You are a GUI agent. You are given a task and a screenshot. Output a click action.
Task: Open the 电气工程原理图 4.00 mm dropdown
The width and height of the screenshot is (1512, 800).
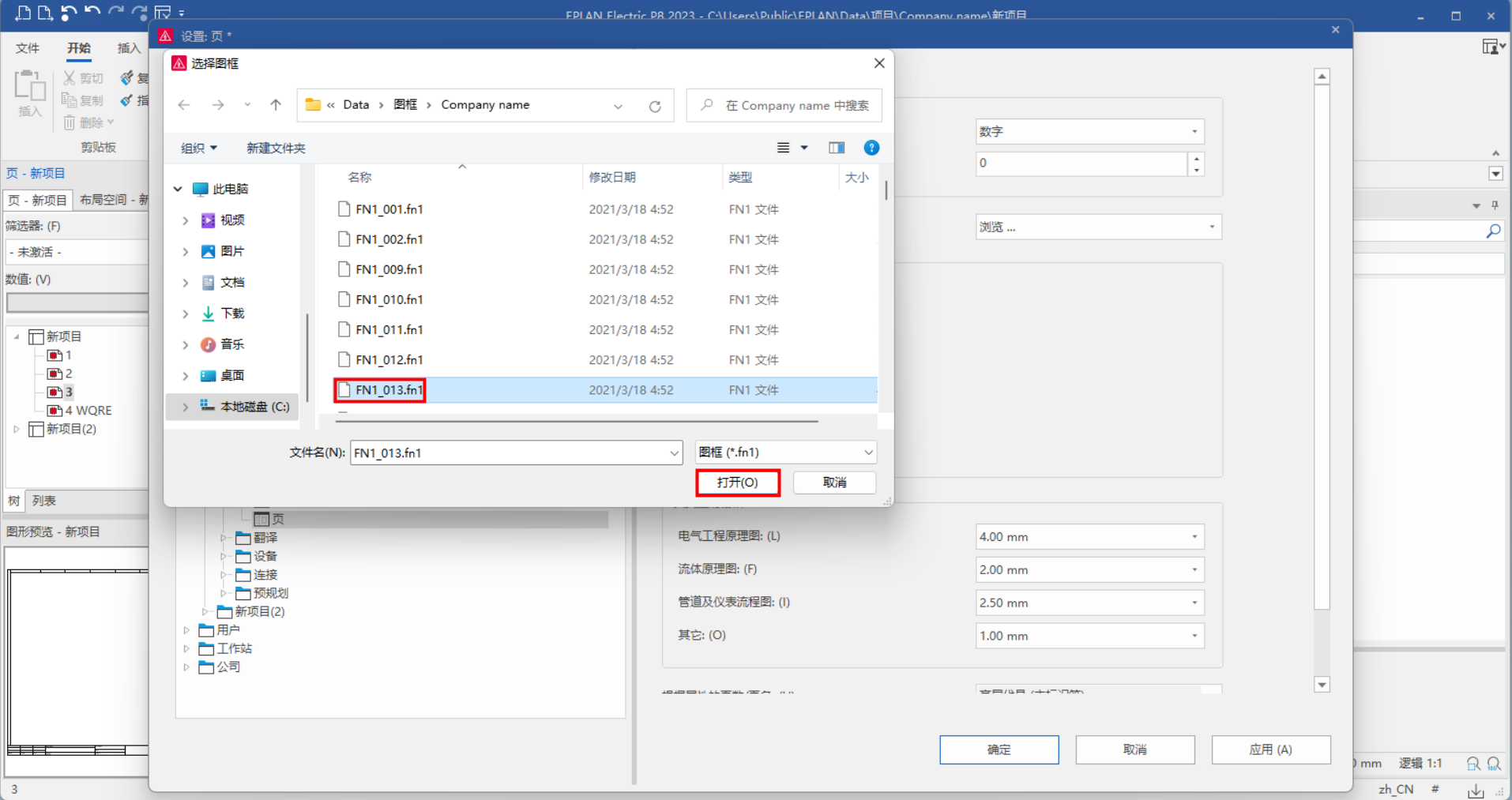click(x=1089, y=537)
